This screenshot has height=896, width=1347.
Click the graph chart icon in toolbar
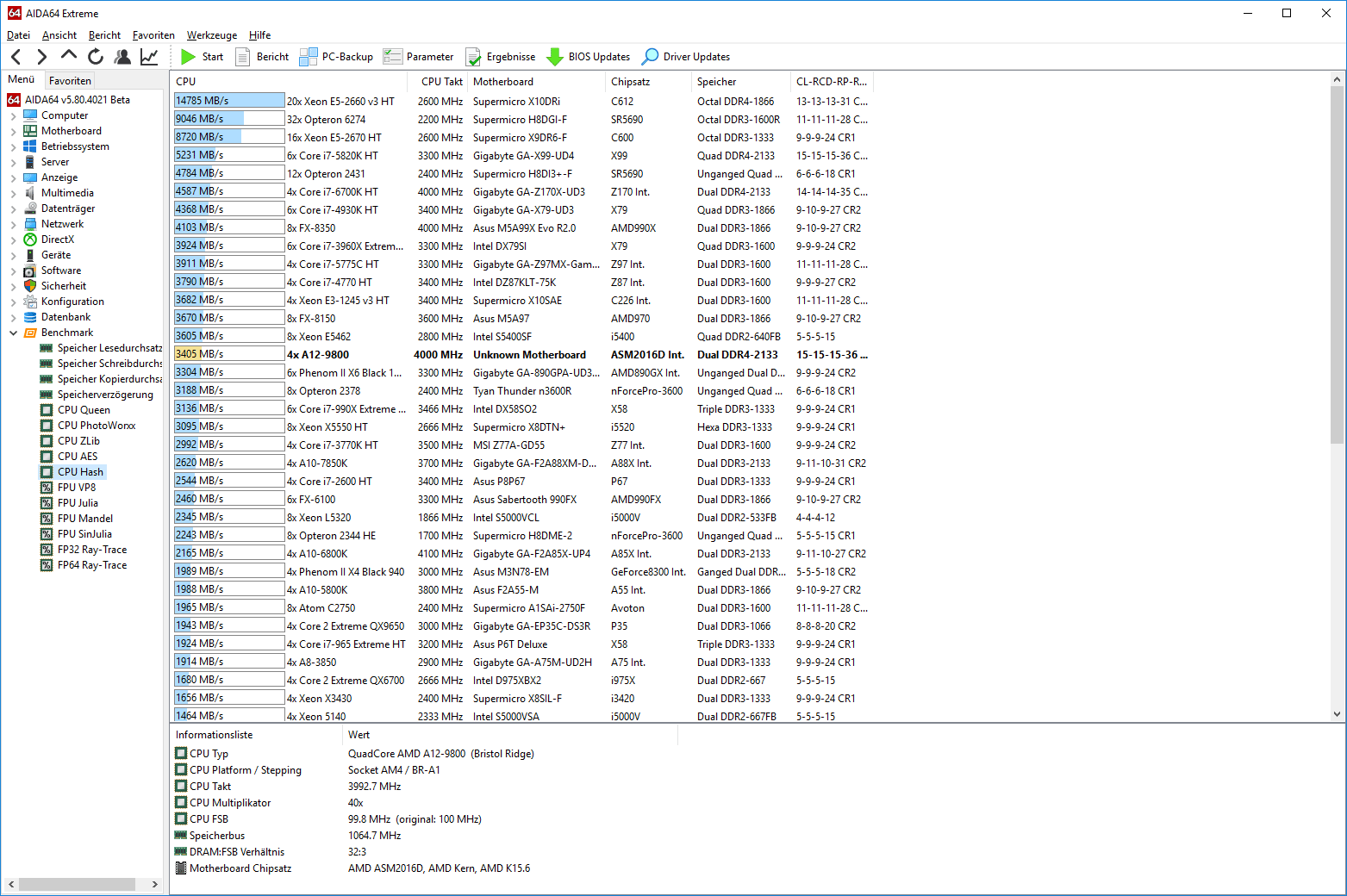149,57
